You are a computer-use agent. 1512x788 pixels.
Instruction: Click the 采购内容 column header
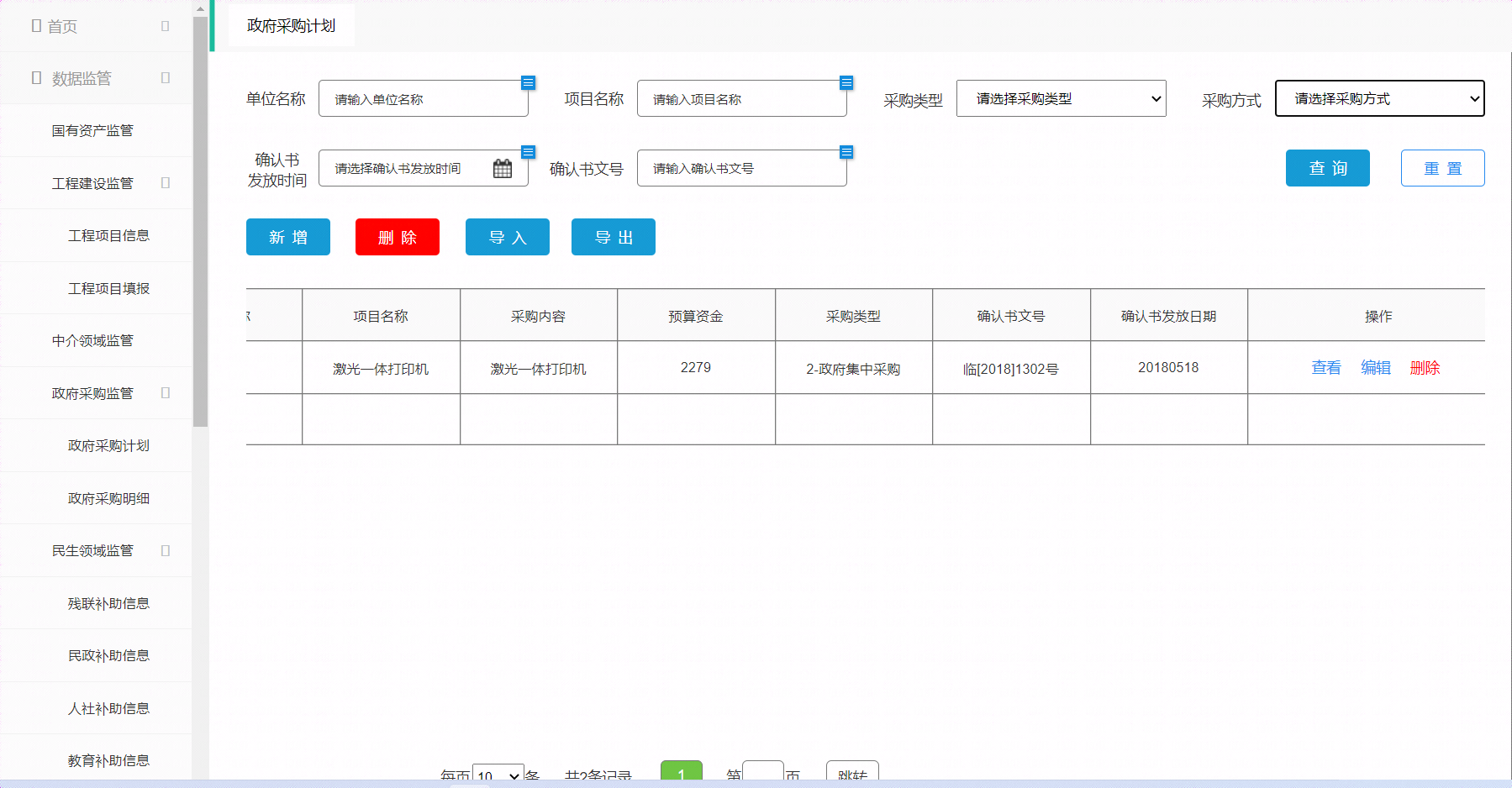coord(539,316)
